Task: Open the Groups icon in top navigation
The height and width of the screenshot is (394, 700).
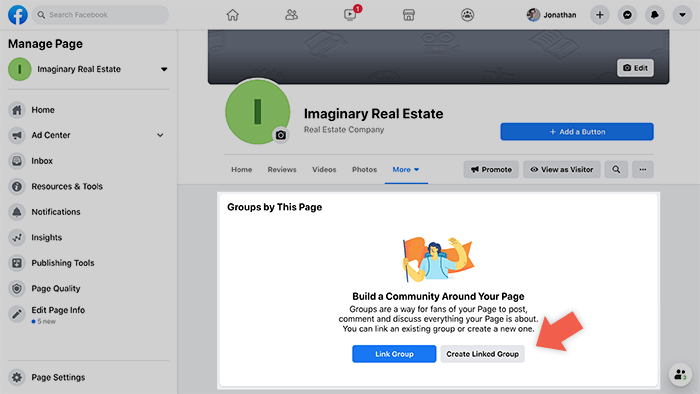Action: (467, 15)
